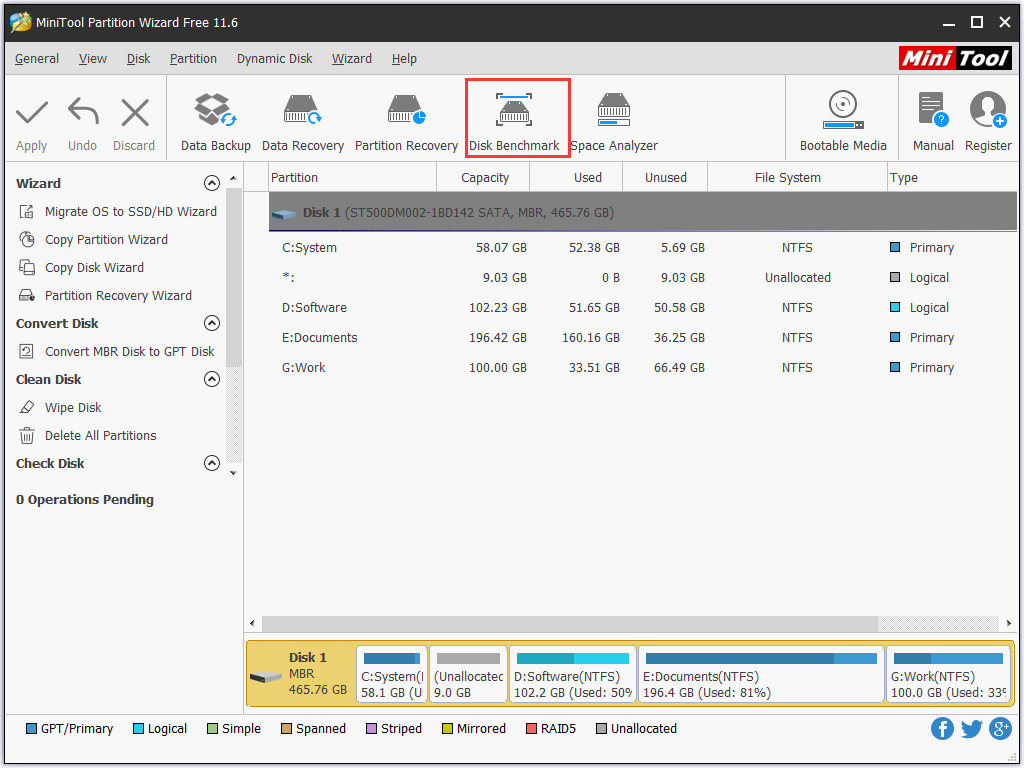Select the E:Documents partition row
1024x768 pixels.
pos(643,338)
